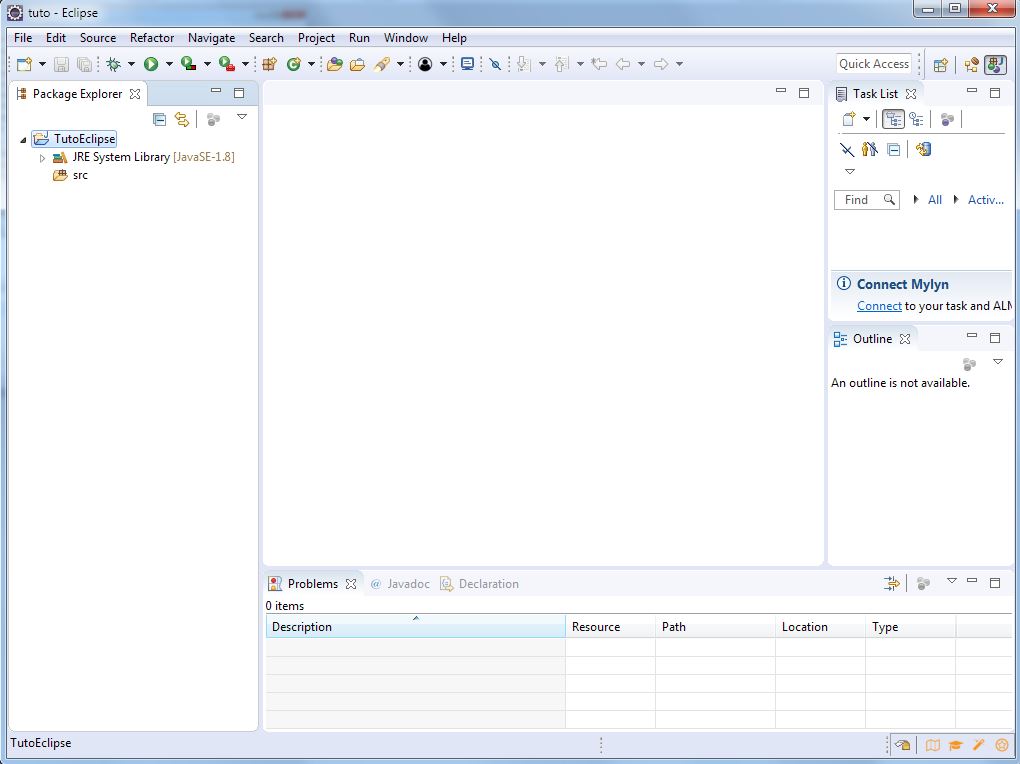This screenshot has width=1020, height=764.
Task: Click the New Java Class icon
Action: [293, 64]
